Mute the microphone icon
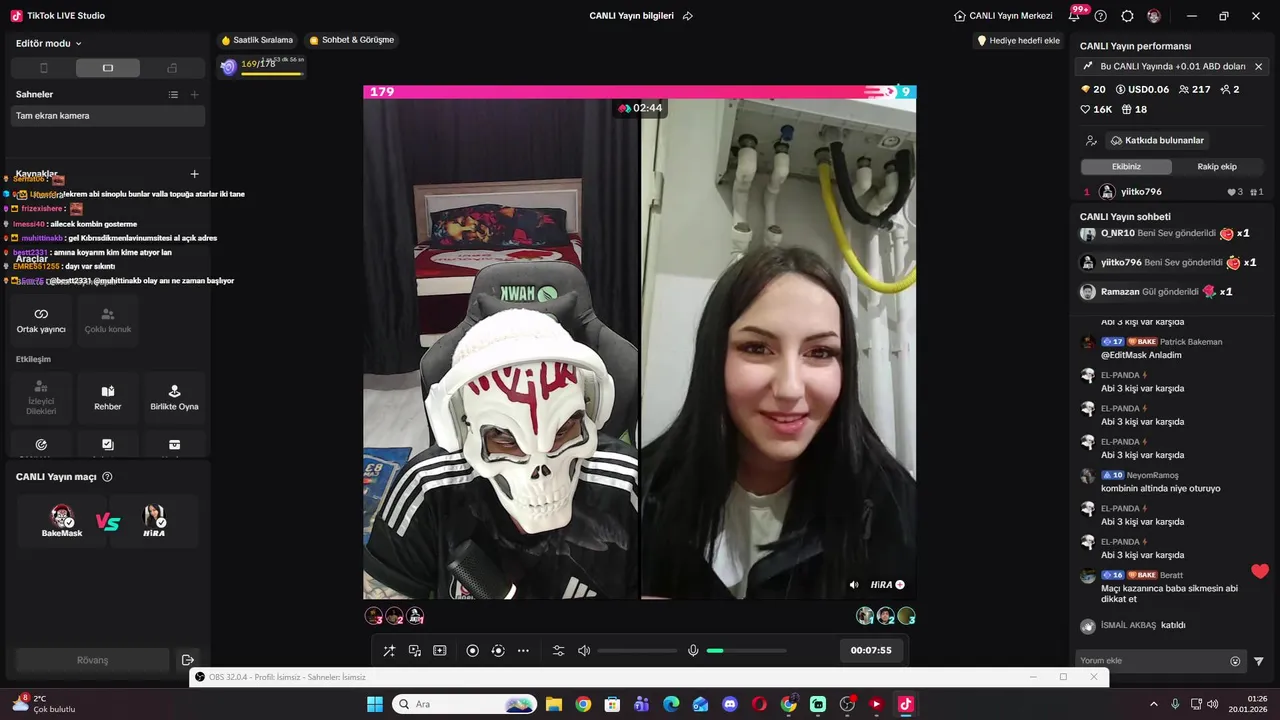 pos(693,651)
